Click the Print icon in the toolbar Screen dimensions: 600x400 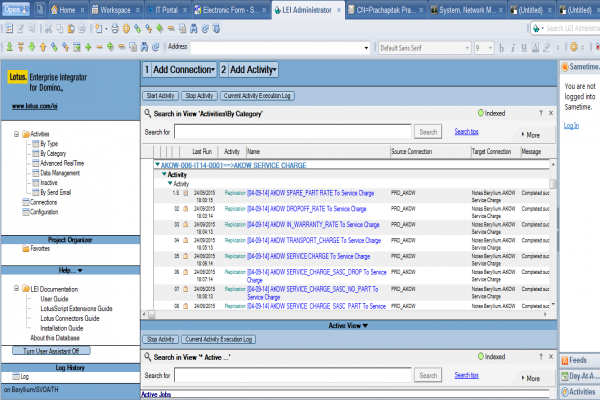115,29
